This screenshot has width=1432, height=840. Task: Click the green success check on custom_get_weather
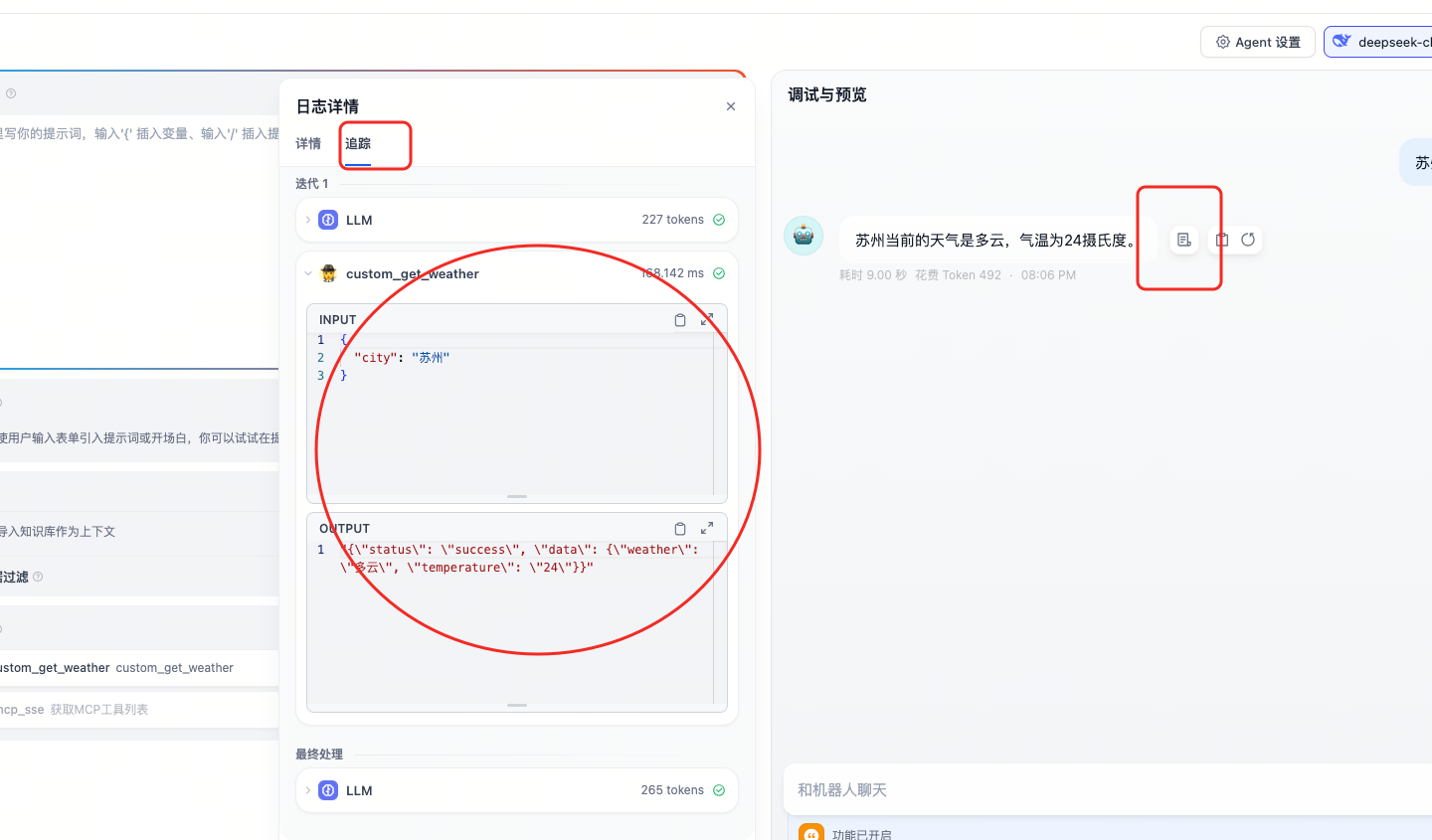pyautogui.click(x=718, y=273)
